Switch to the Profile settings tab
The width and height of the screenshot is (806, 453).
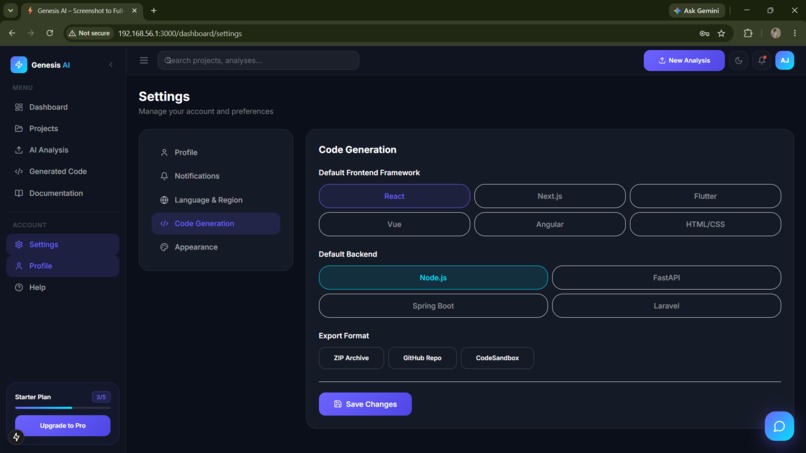tap(216, 153)
